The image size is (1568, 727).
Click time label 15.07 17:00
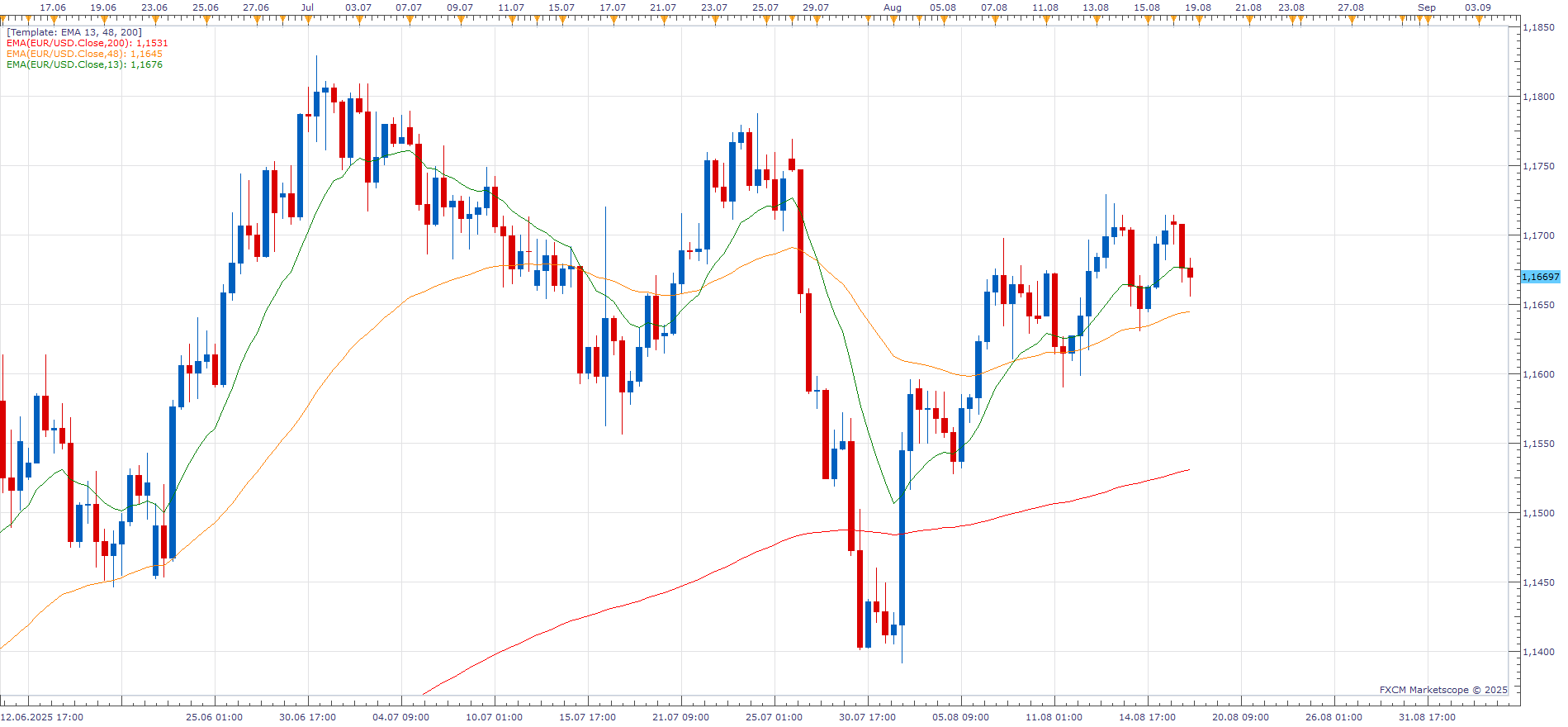click(587, 717)
